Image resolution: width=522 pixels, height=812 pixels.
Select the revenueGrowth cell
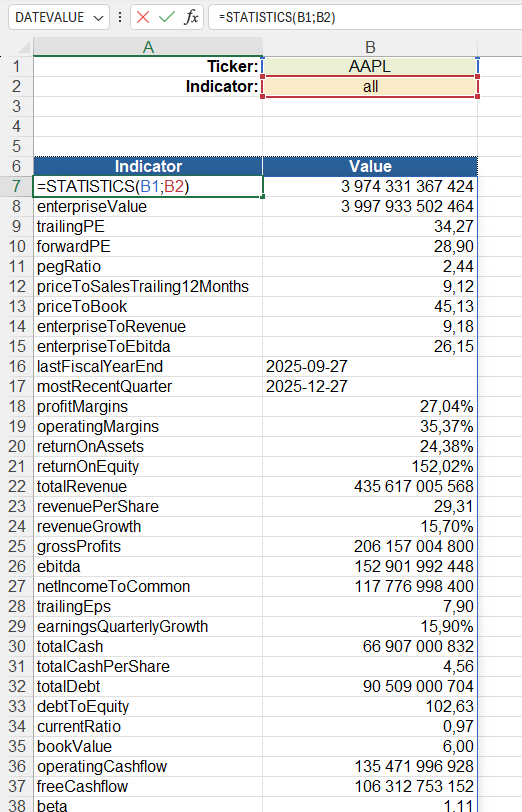pos(148,527)
